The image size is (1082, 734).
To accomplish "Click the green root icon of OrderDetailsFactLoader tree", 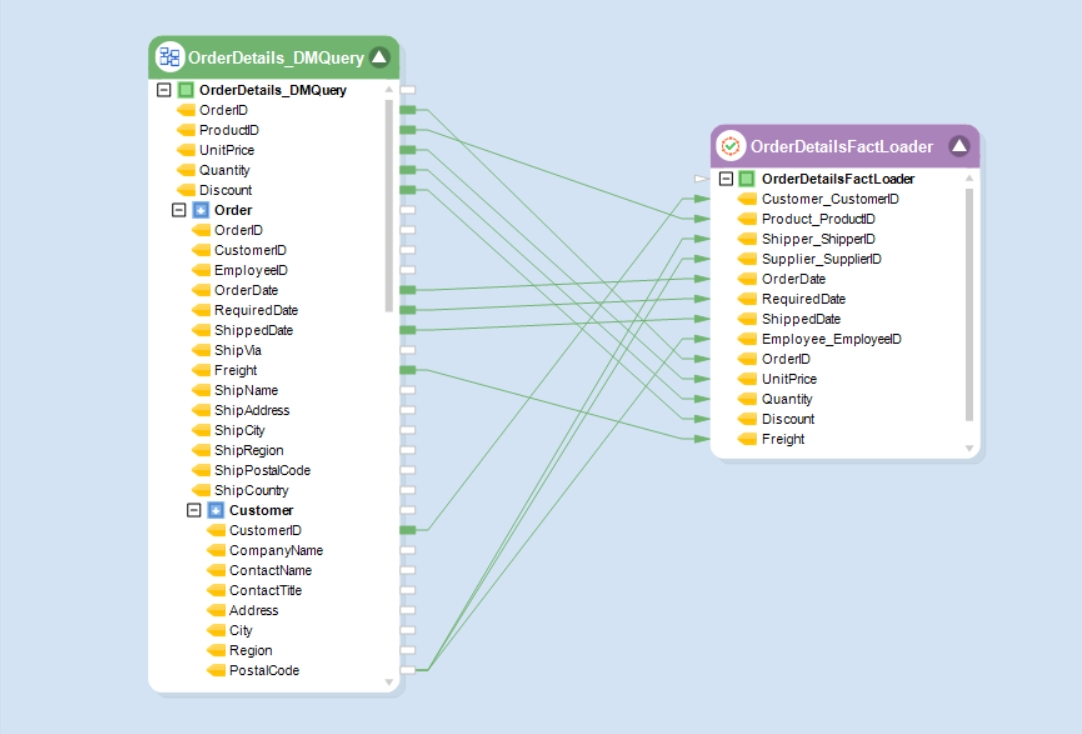I will [747, 179].
